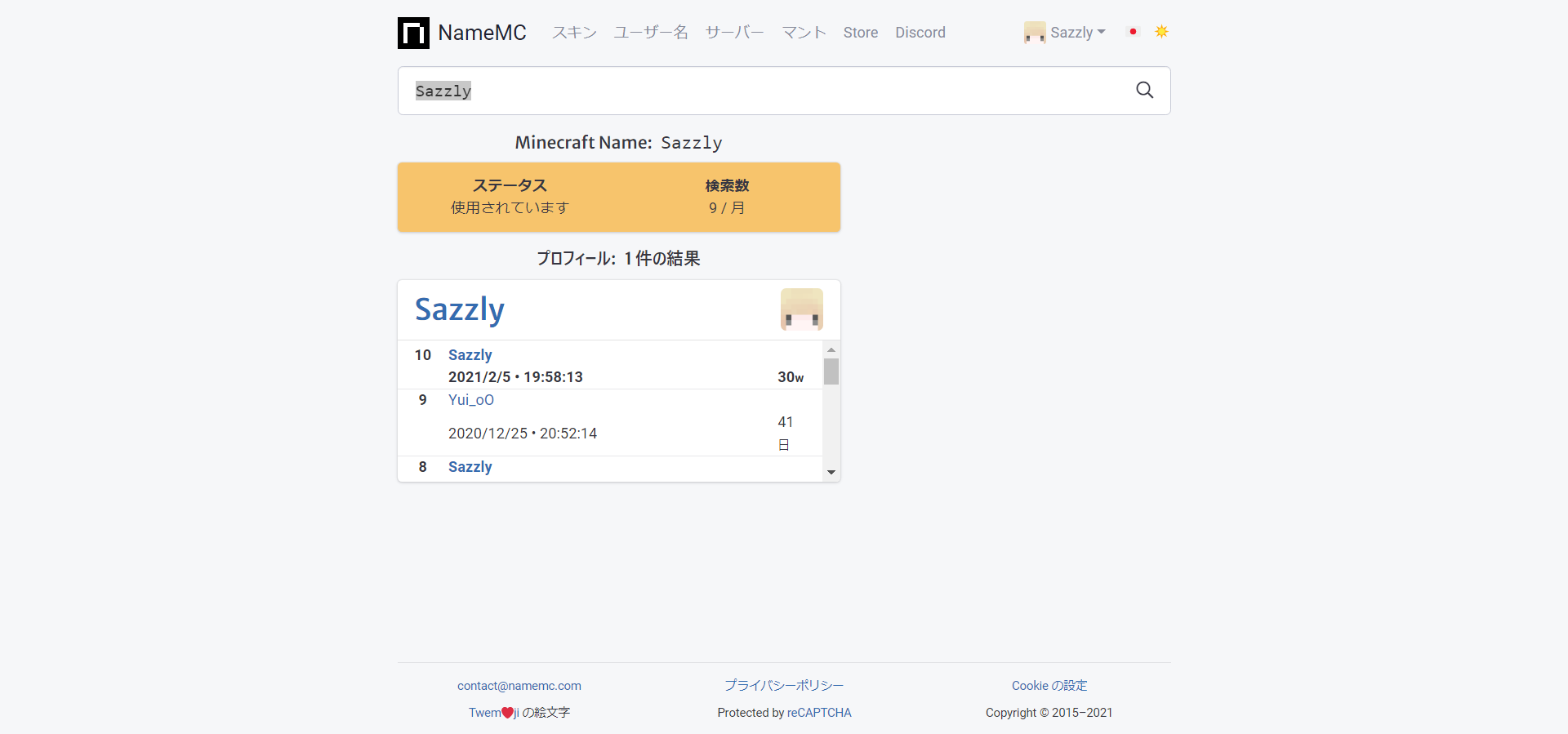Open the reCAPTCHA link
Image resolution: width=1568 pixels, height=734 pixels.
(819, 713)
